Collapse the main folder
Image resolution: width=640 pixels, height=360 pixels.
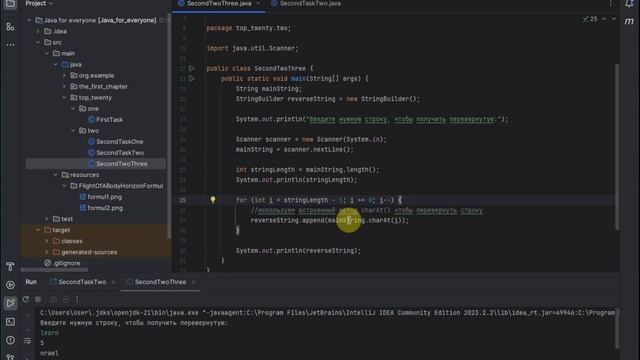click(47, 53)
